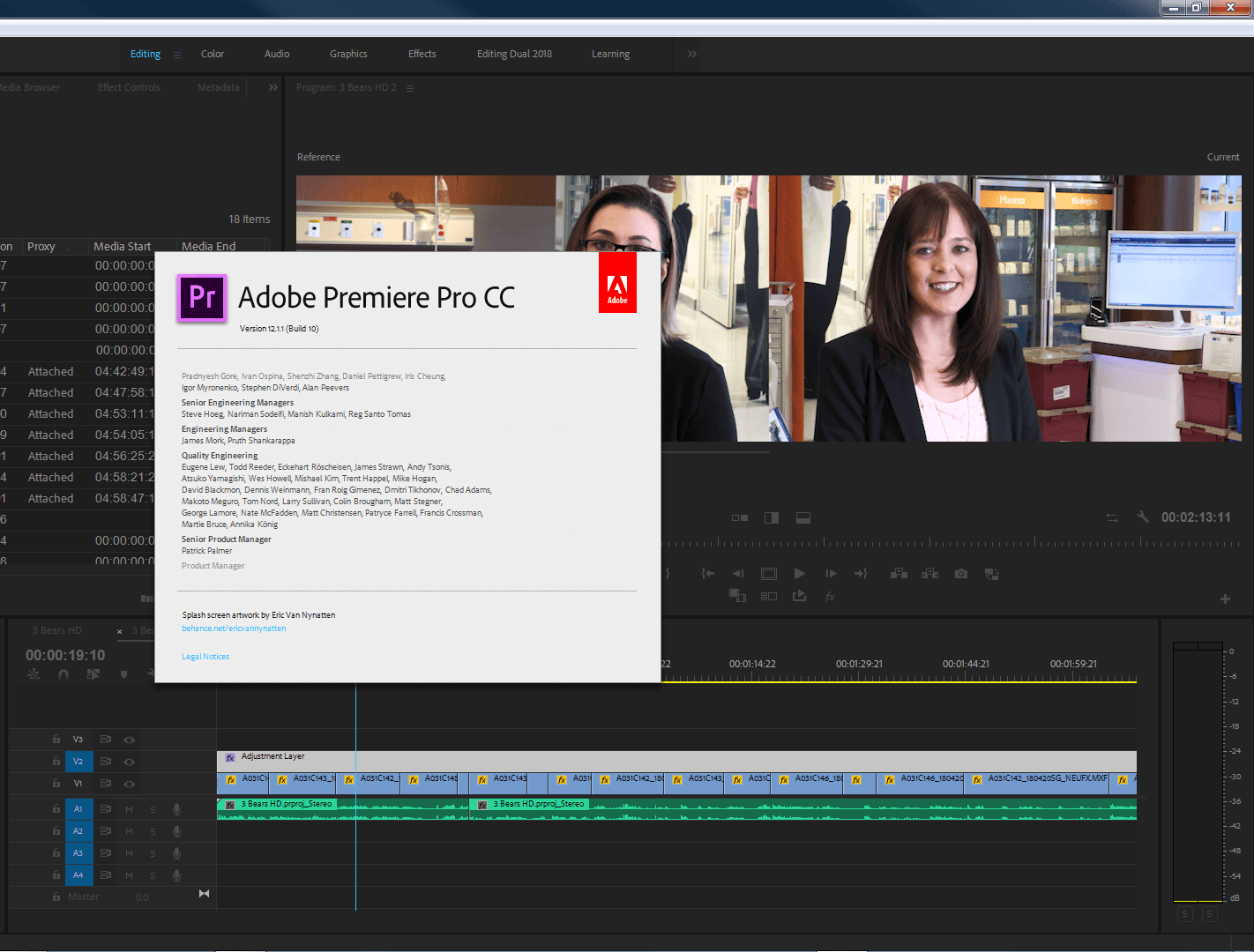Click the Safe Margins icon

(769, 574)
